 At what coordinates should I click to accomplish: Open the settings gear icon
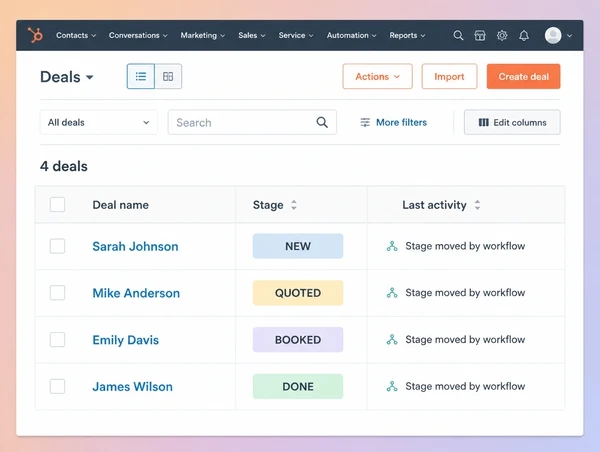pyautogui.click(x=502, y=36)
